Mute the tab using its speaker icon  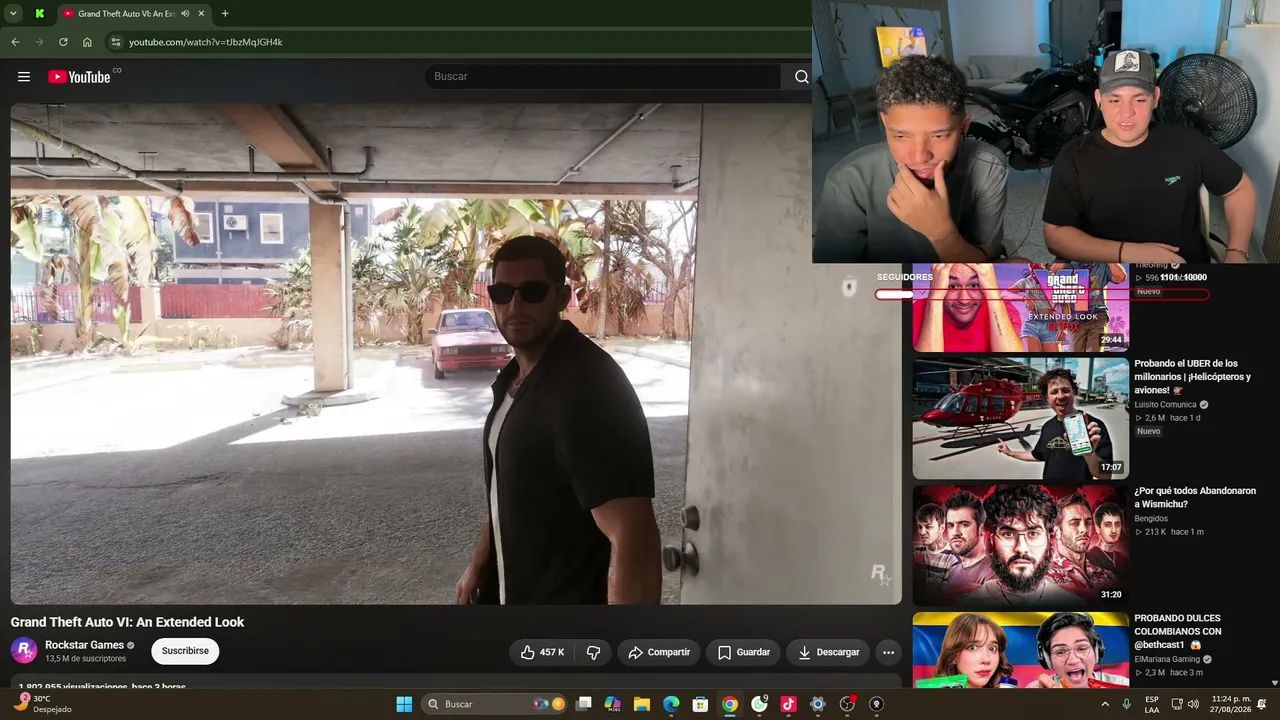[185, 14]
